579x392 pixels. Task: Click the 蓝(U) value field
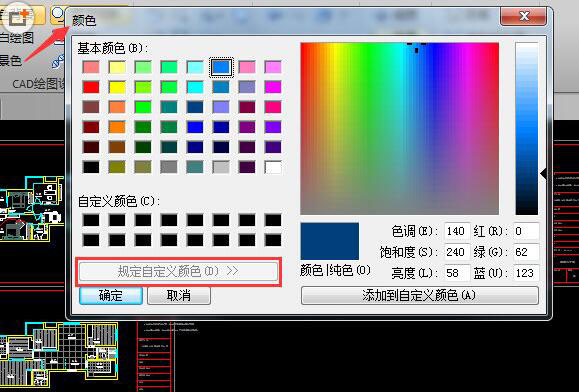(526, 273)
